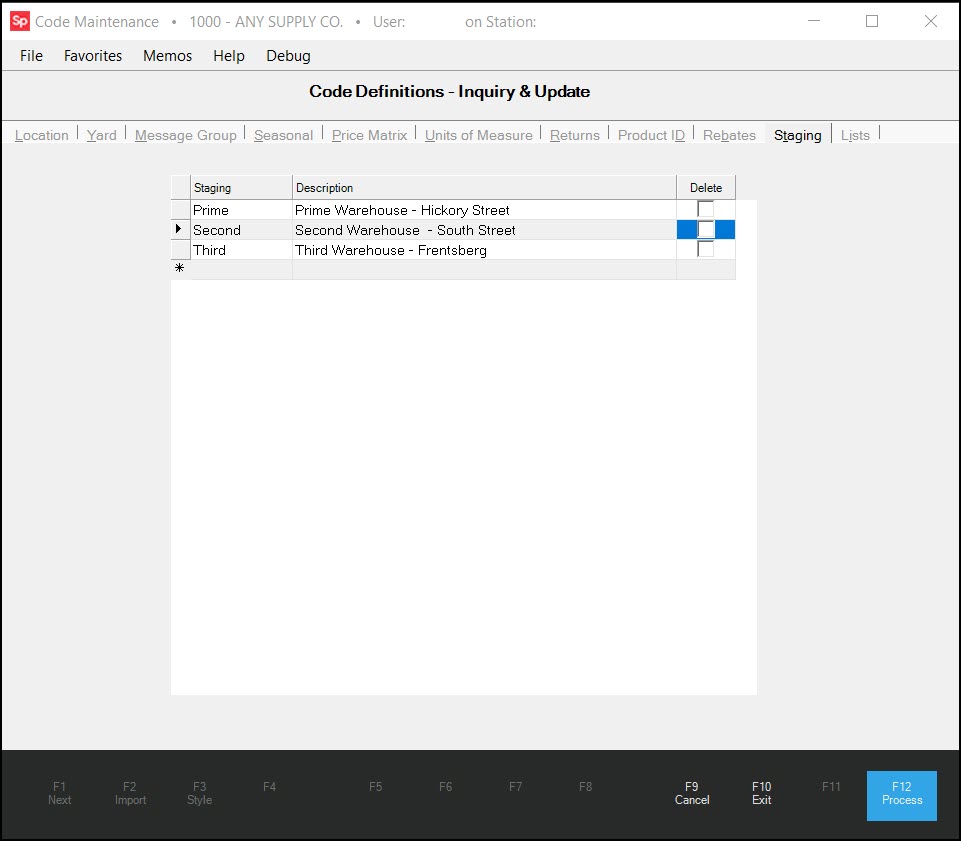Click the new-record asterisk row marker

(179, 268)
